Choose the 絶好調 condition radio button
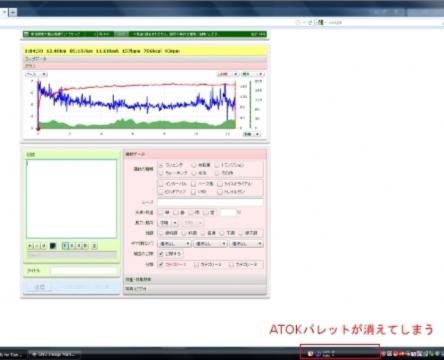 161,233
